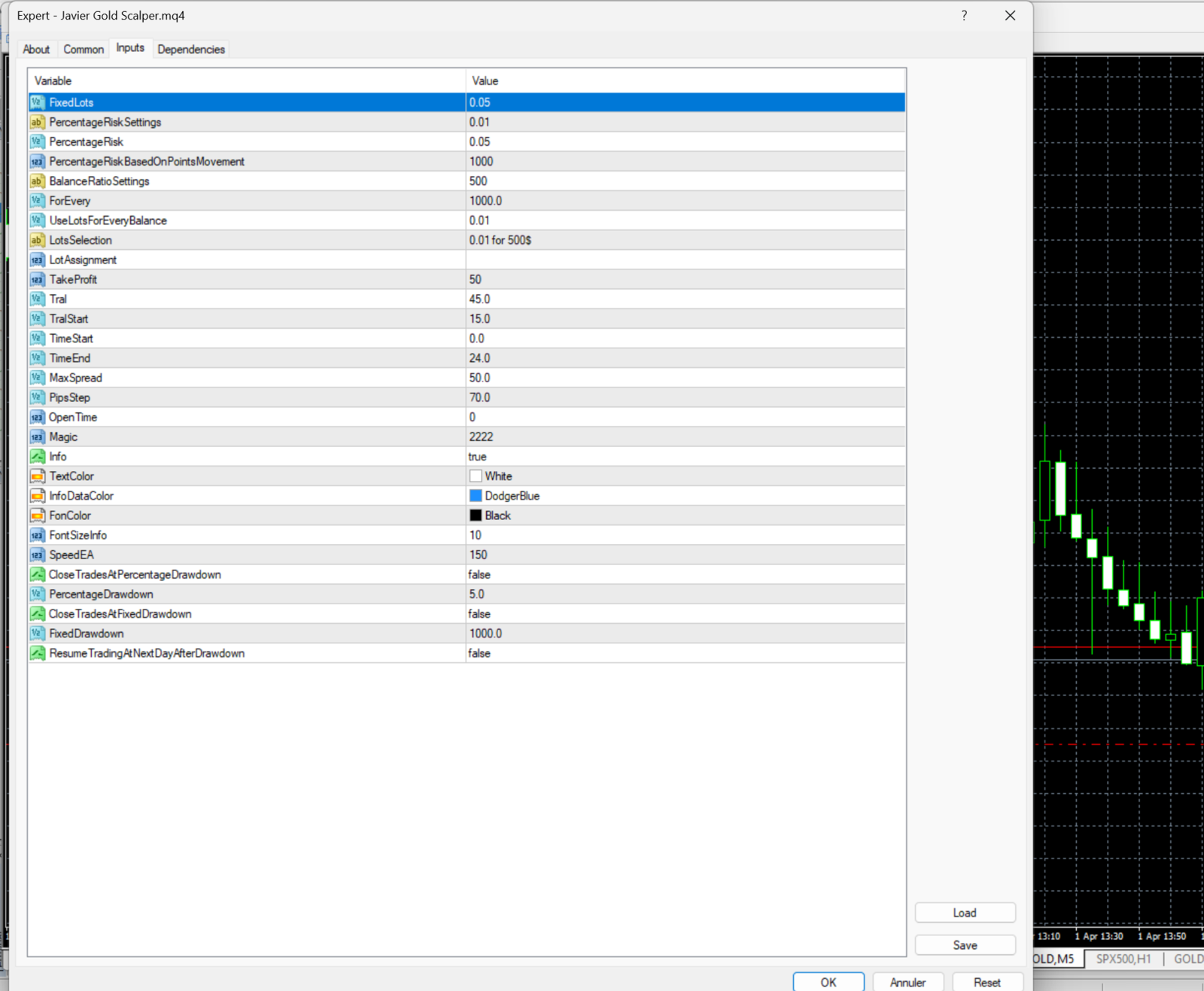This screenshot has width=1204, height=991.
Task: Click the LotAssignment integer icon
Action: [x=37, y=260]
